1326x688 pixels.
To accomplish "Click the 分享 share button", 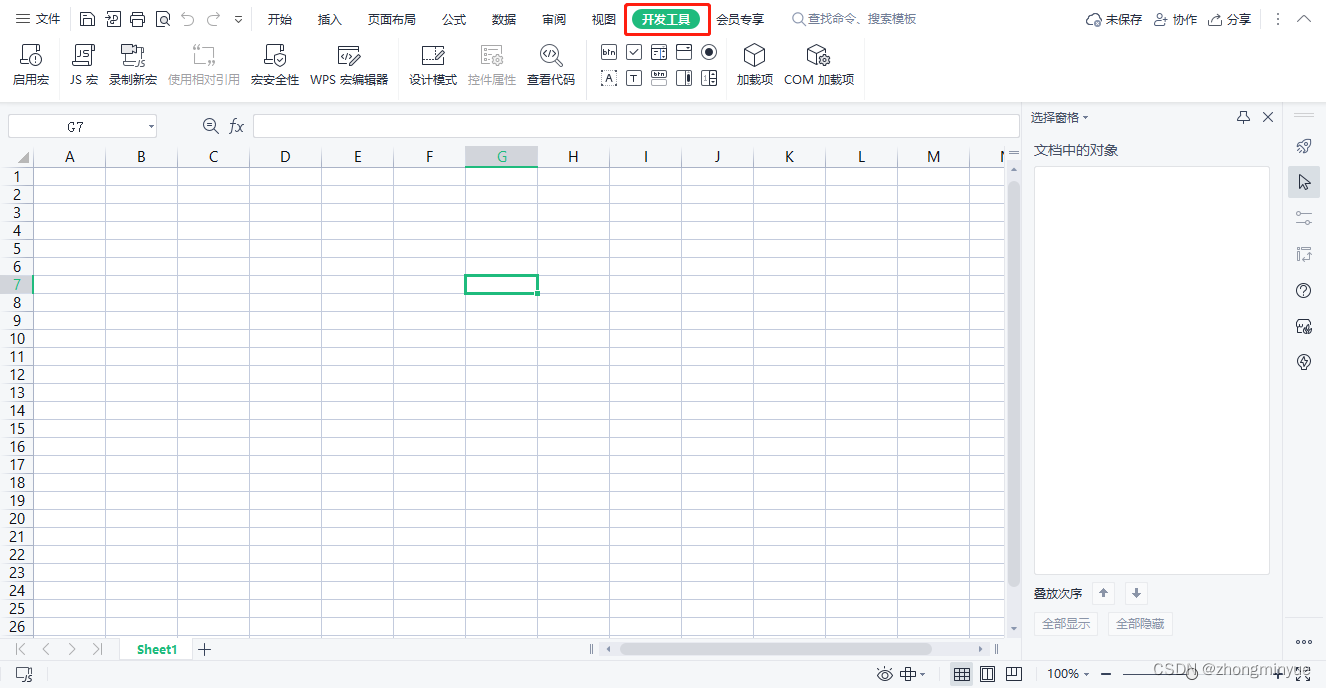I will [1229, 19].
